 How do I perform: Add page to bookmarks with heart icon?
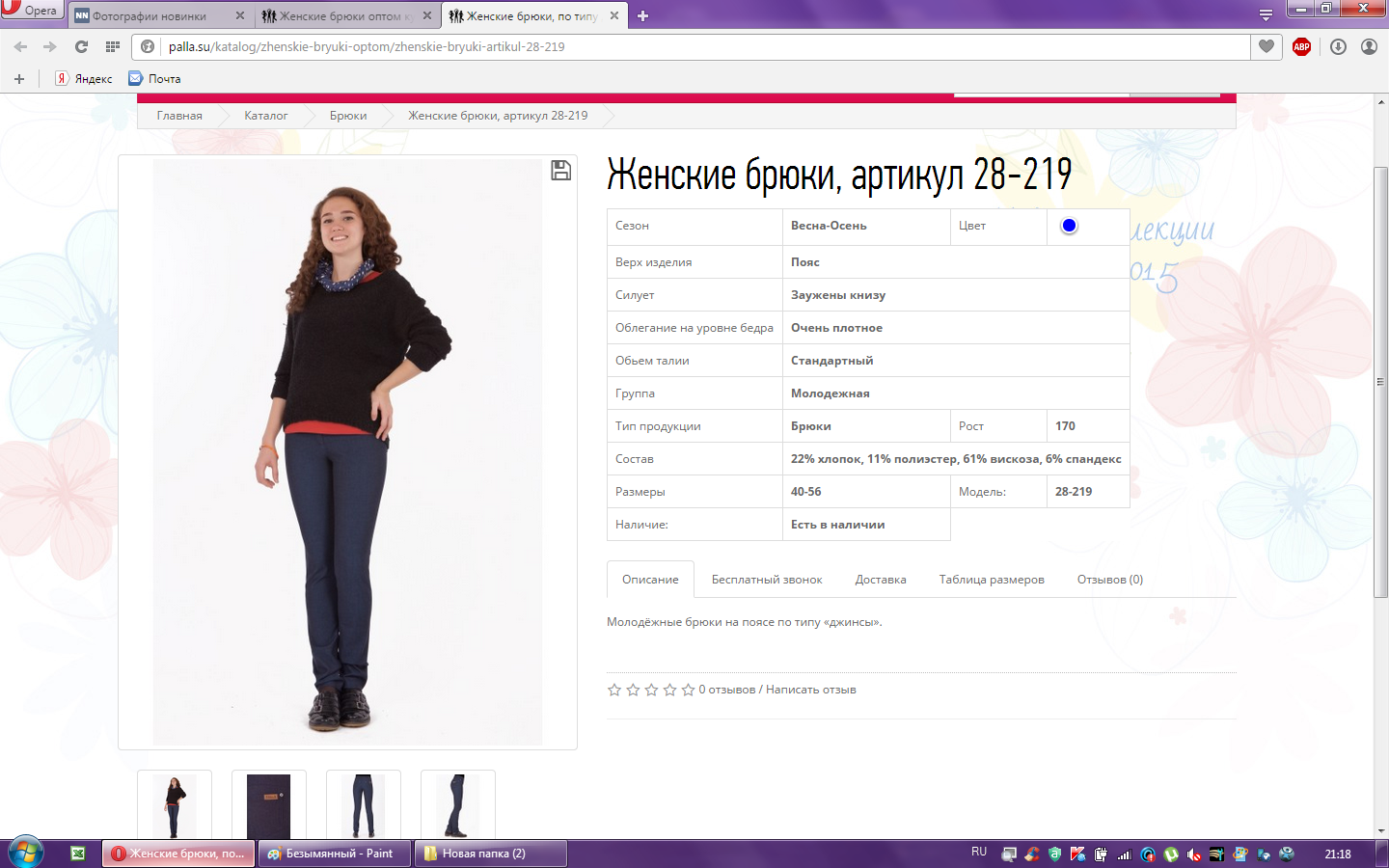coord(1266,46)
